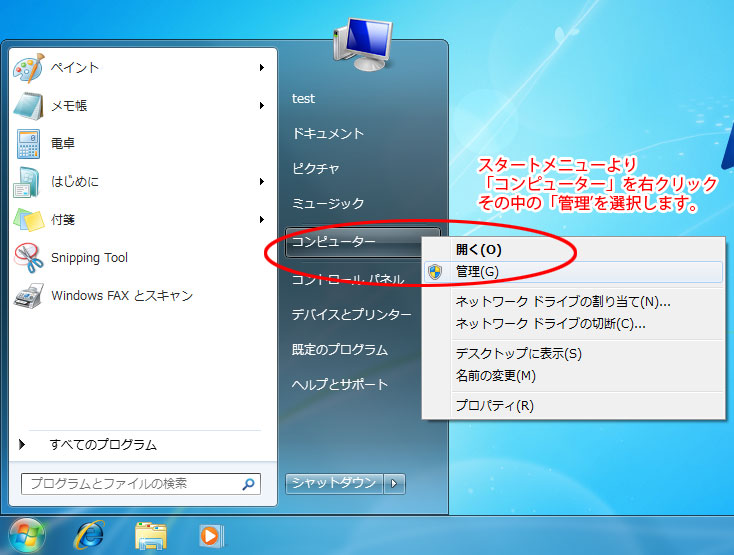Click the プログラムとファイルの検索 search box

pos(140,484)
